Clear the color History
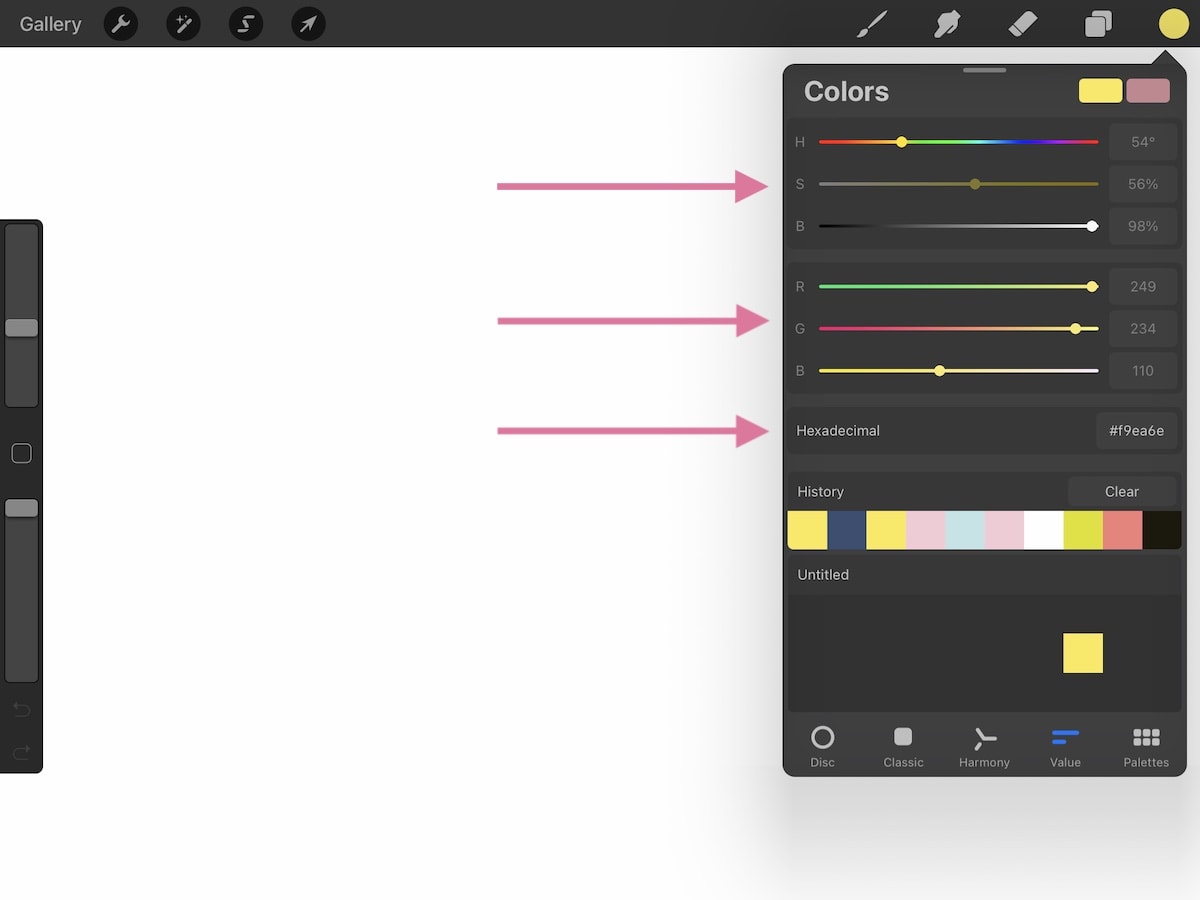This screenshot has width=1200, height=900. click(1122, 491)
